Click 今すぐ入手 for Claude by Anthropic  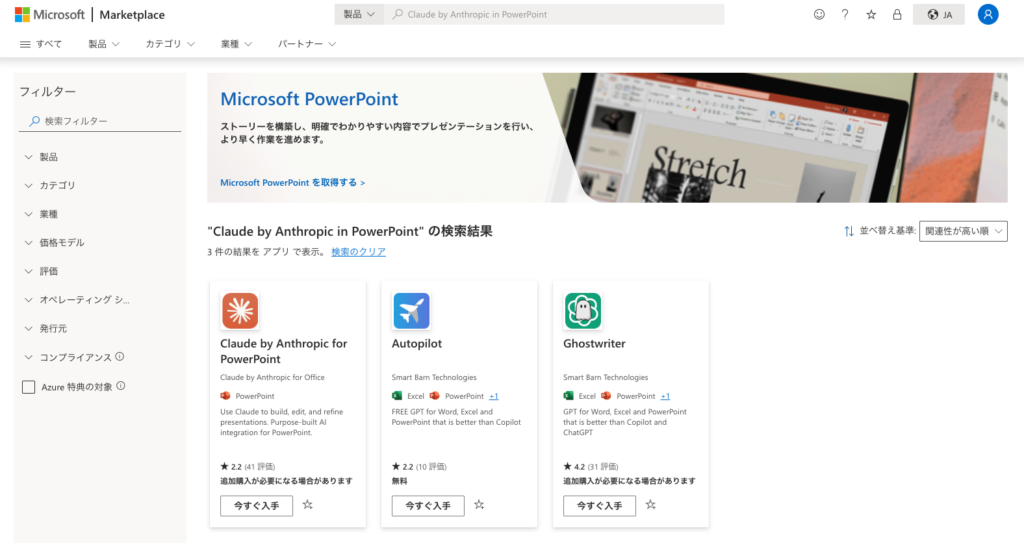[257, 506]
